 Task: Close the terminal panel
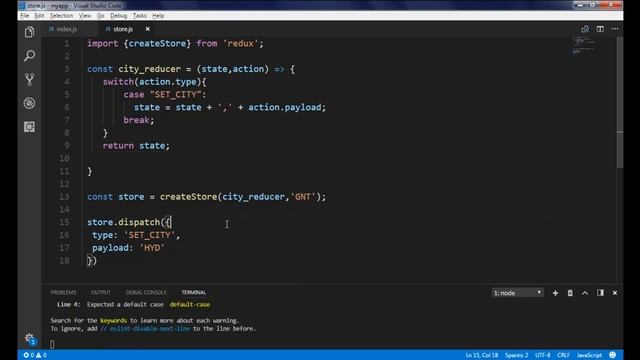615,293
